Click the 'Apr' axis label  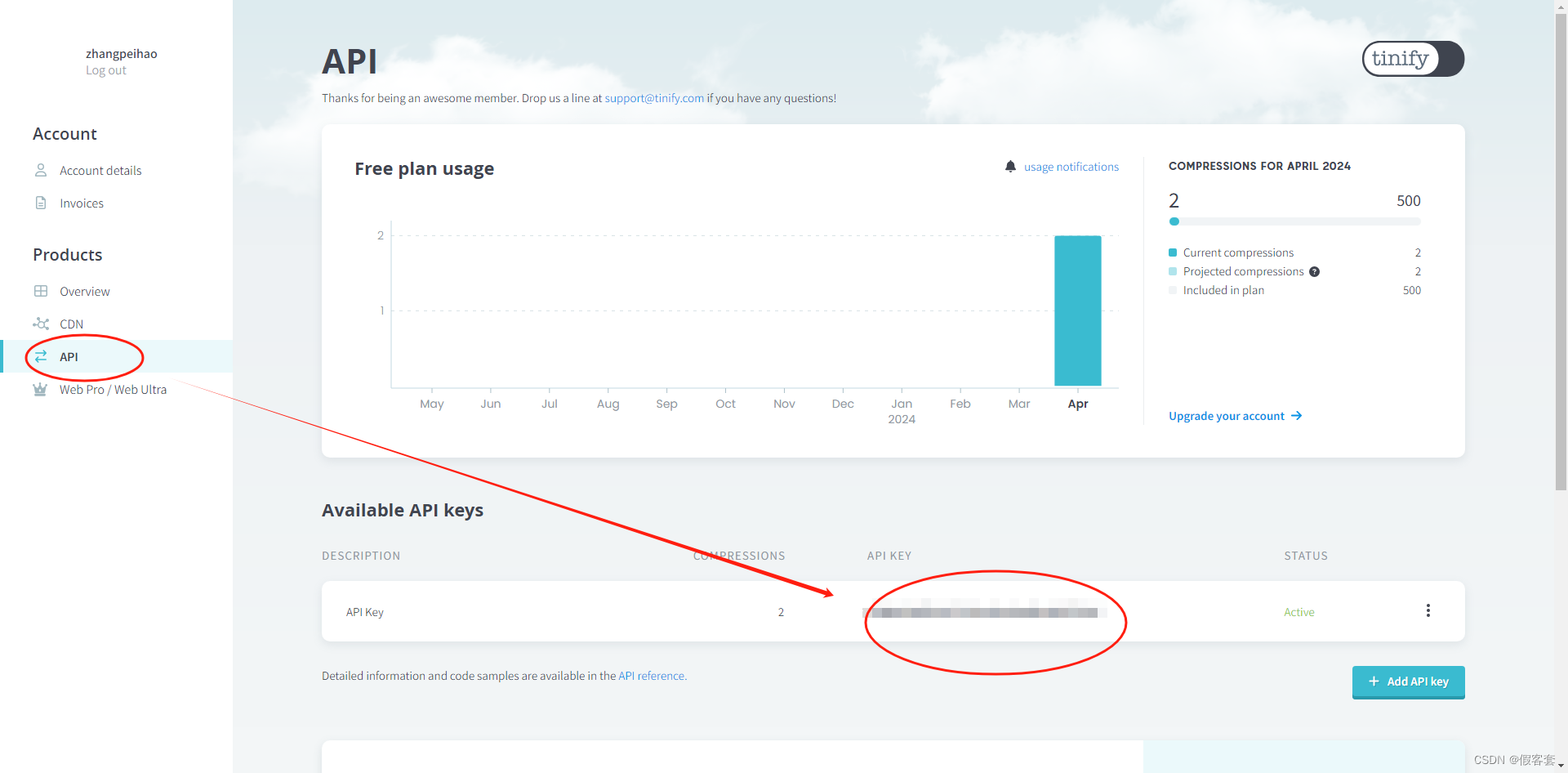[1078, 404]
